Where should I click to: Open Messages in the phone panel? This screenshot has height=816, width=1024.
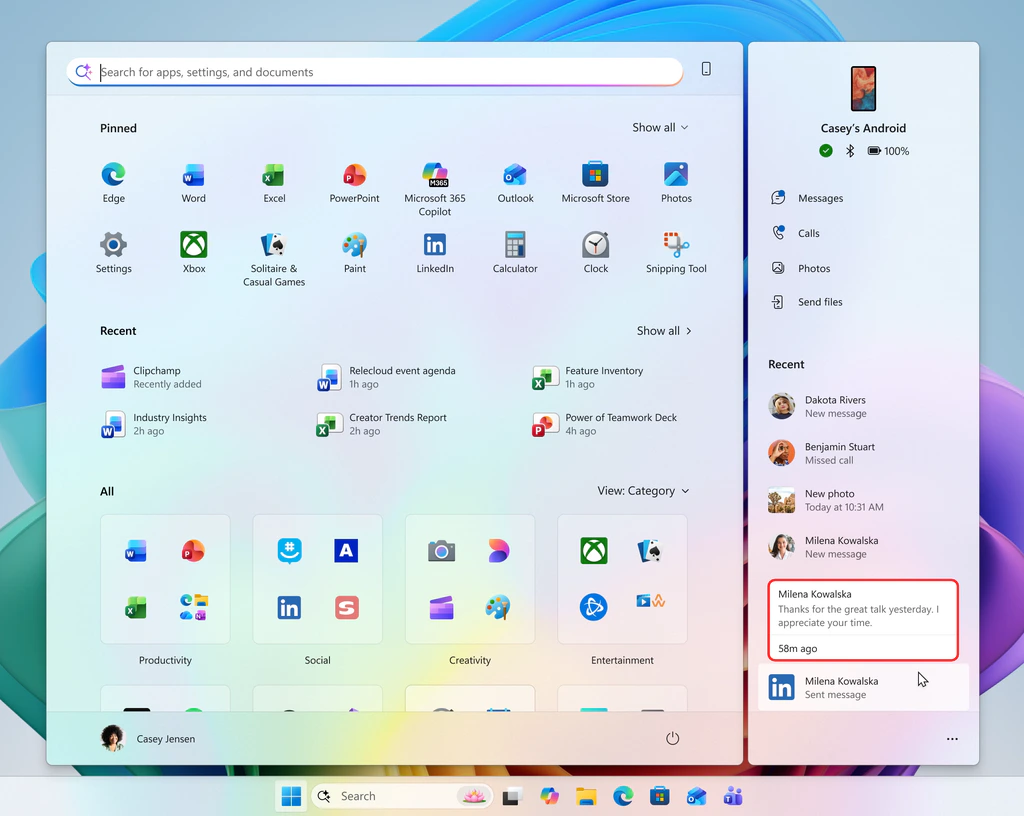pos(807,198)
